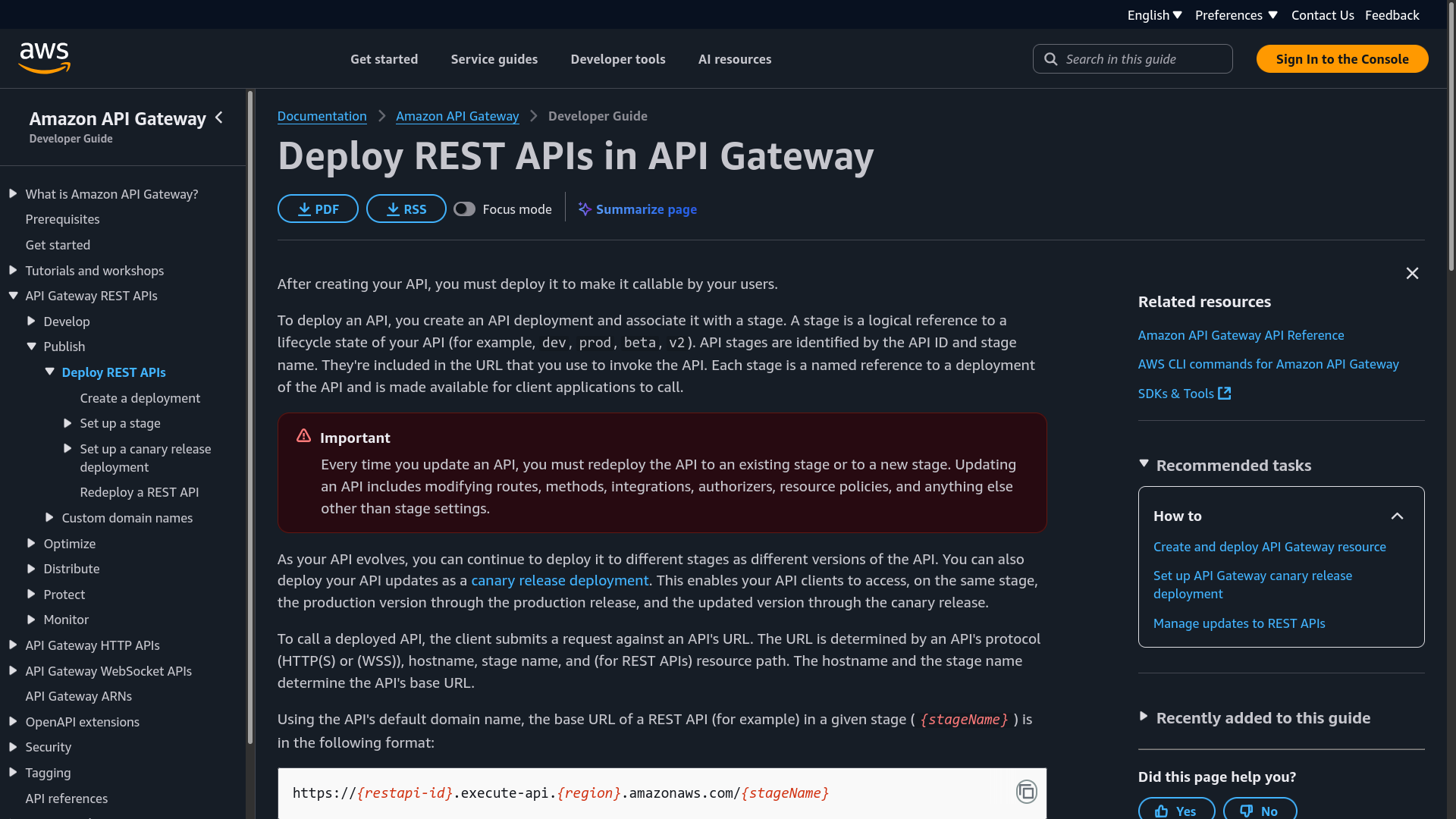The image size is (1456, 819).
Task: Expand What is Amazon API Gateway?
Action: (13, 194)
